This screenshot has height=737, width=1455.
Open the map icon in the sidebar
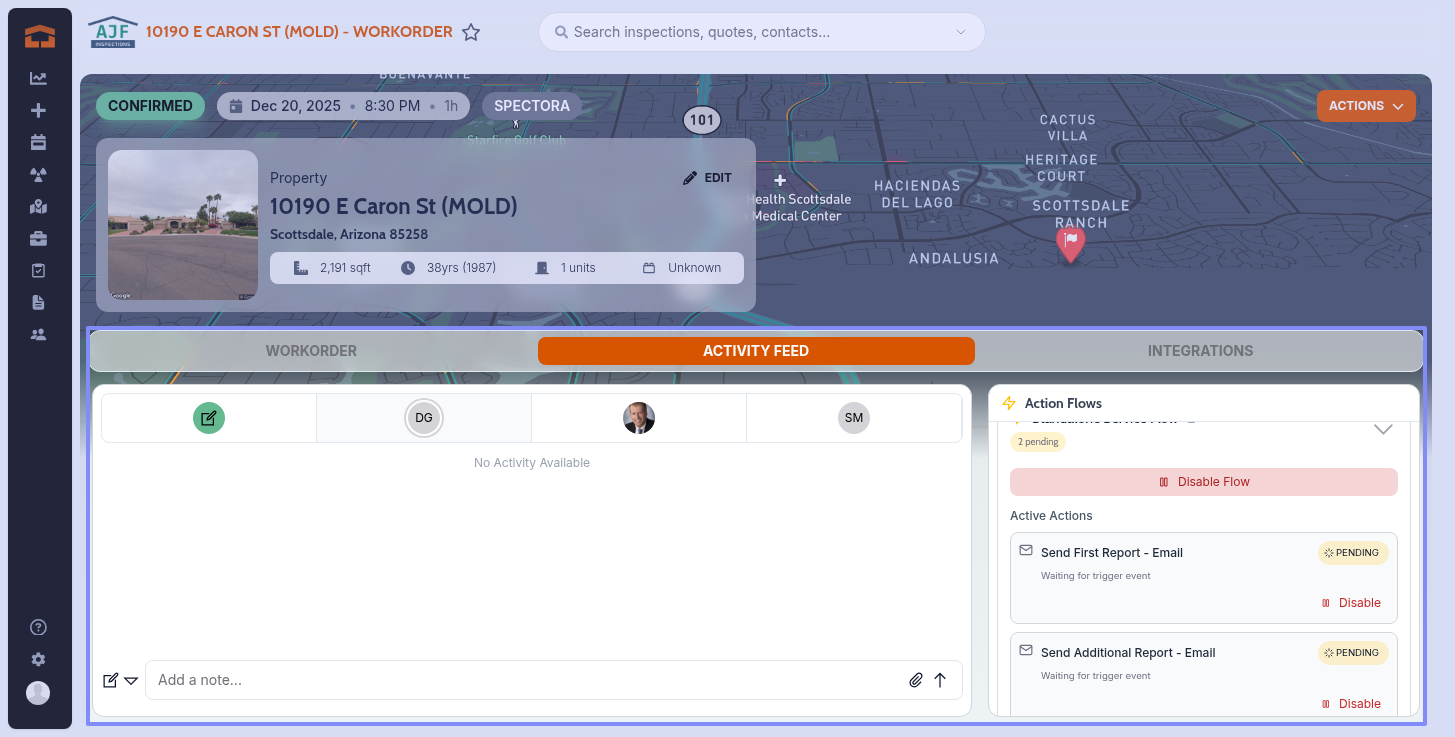click(x=38, y=207)
